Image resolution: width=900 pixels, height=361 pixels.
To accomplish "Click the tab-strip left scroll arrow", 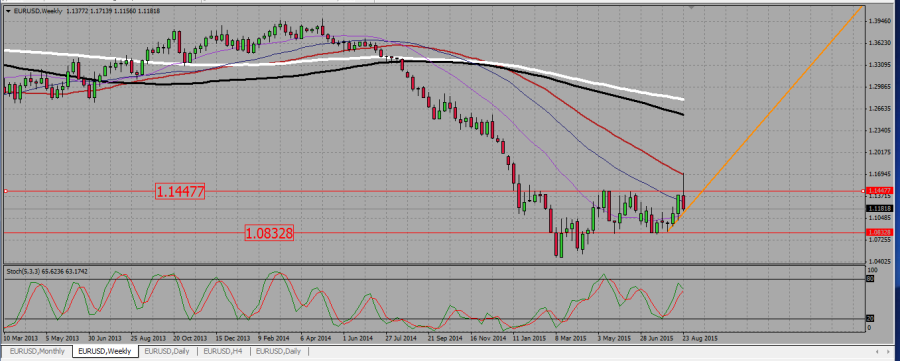I will pyautogui.click(x=878, y=351).
